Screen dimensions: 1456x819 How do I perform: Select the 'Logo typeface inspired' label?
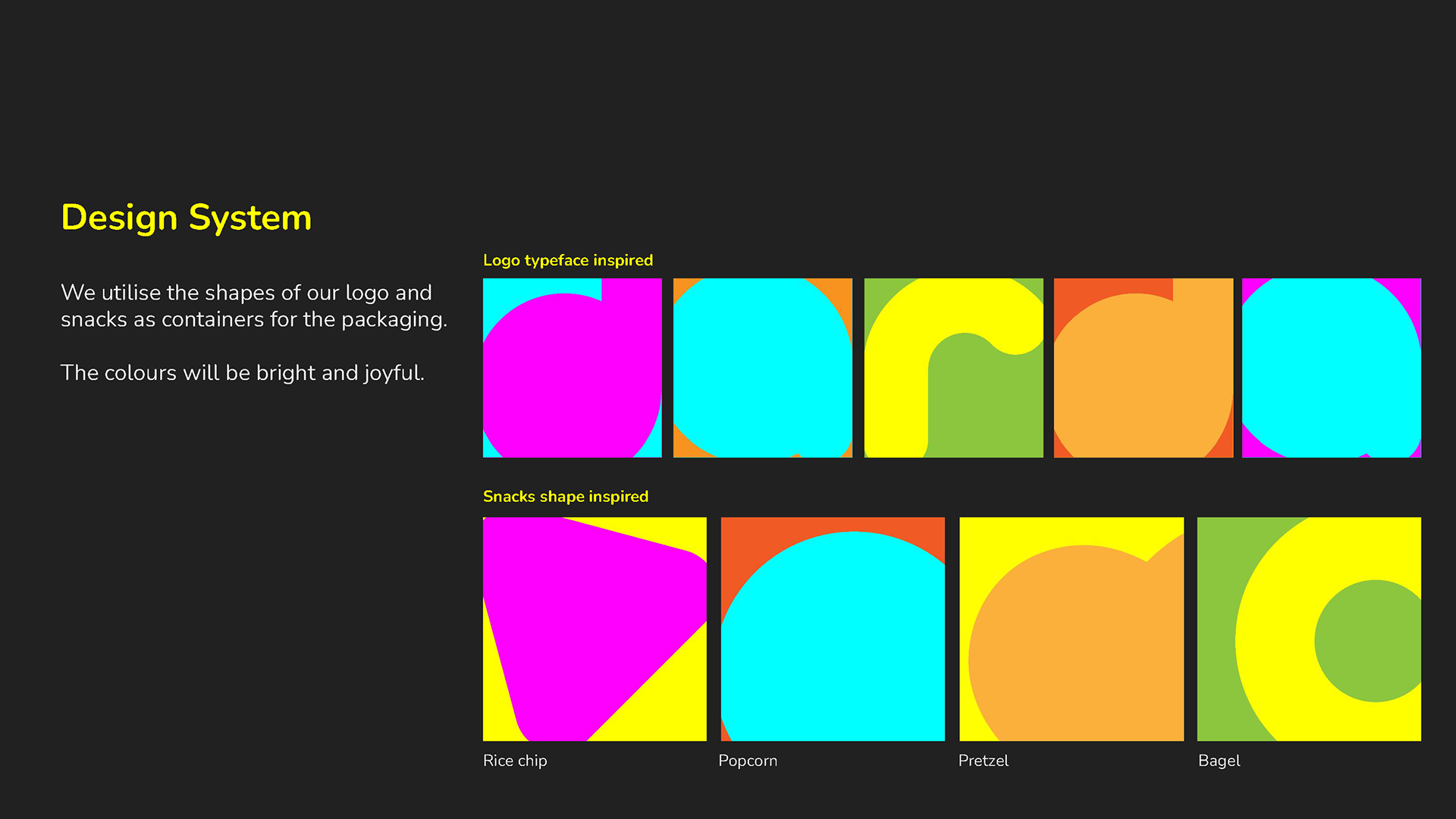pyautogui.click(x=568, y=260)
